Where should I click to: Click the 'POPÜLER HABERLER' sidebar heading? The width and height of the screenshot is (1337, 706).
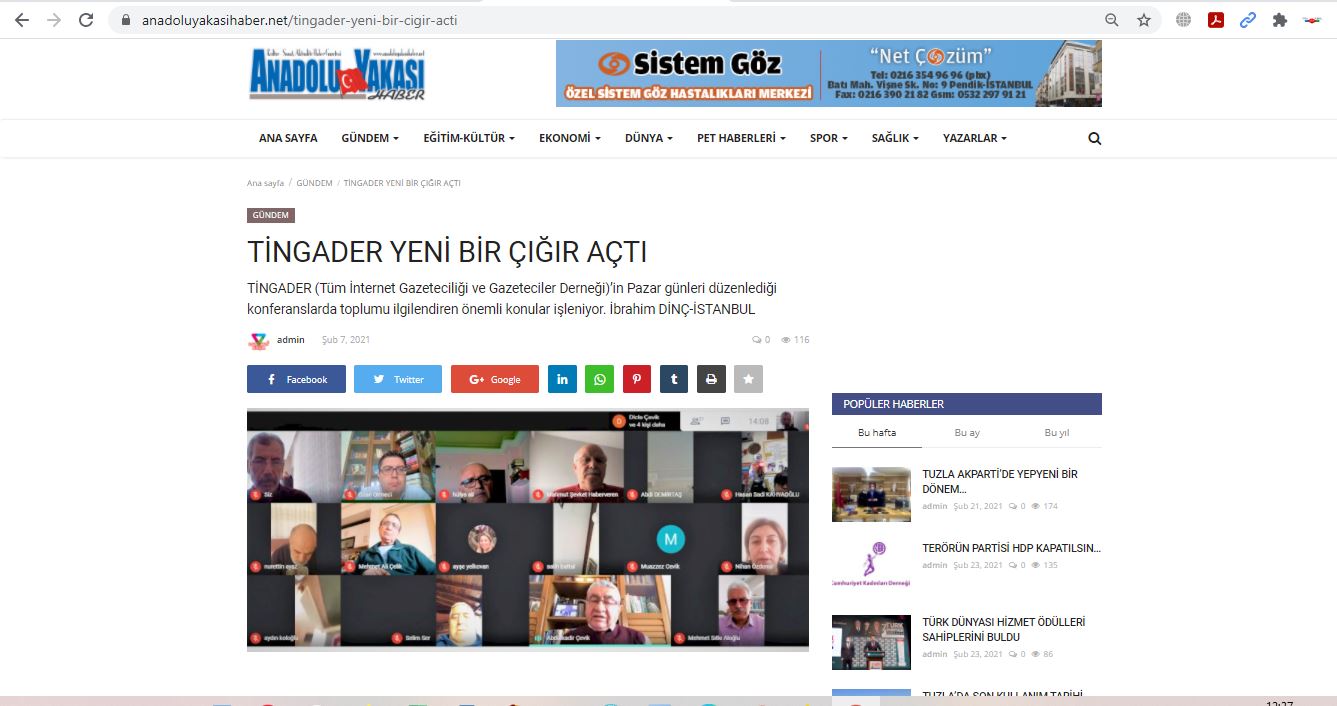[967, 404]
